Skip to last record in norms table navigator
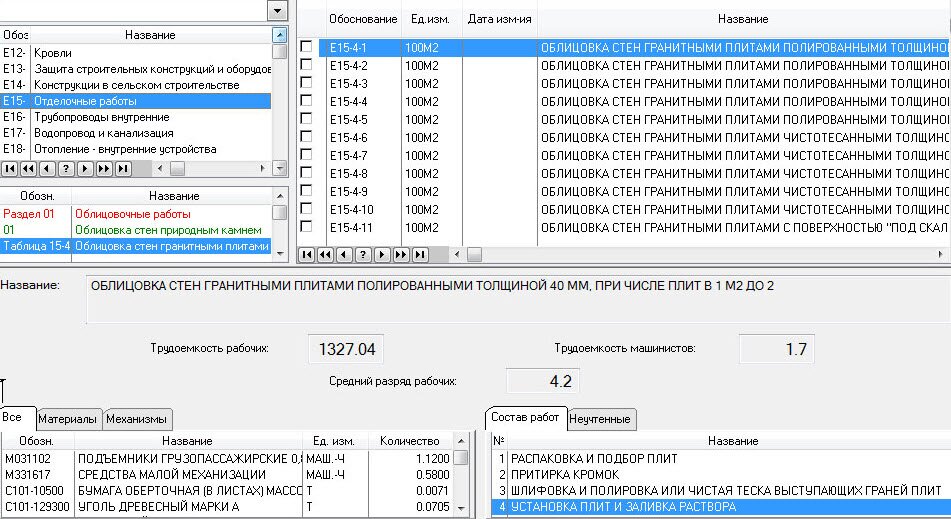951x519 pixels. click(x=420, y=255)
